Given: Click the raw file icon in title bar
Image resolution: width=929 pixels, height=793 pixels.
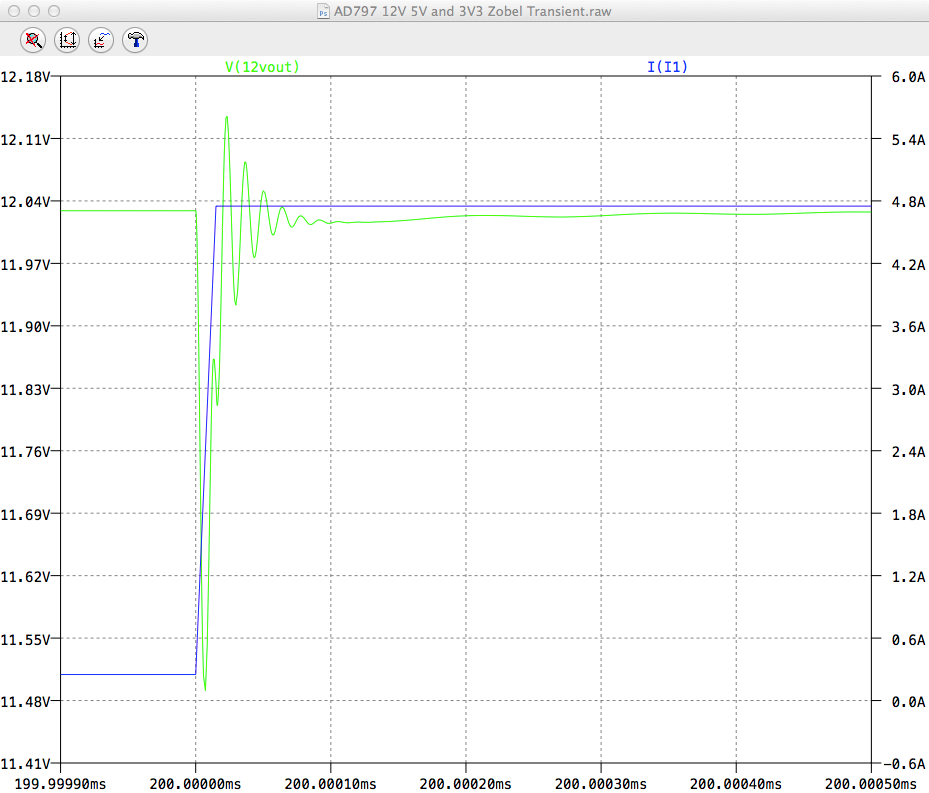Looking at the screenshot, I should [x=323, y=11].
